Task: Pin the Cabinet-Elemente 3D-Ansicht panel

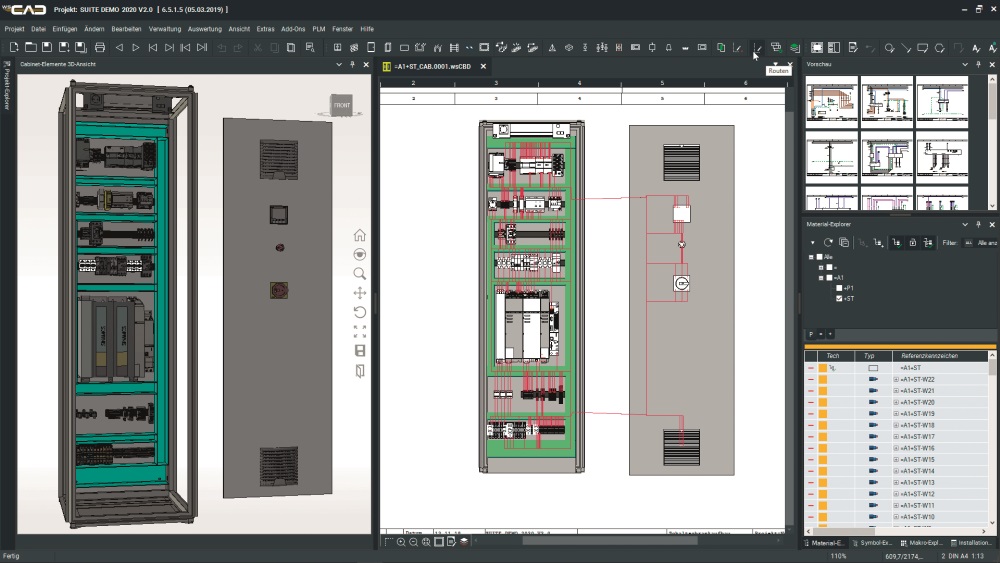Action: pyautogui.click(x=352, y=64)
